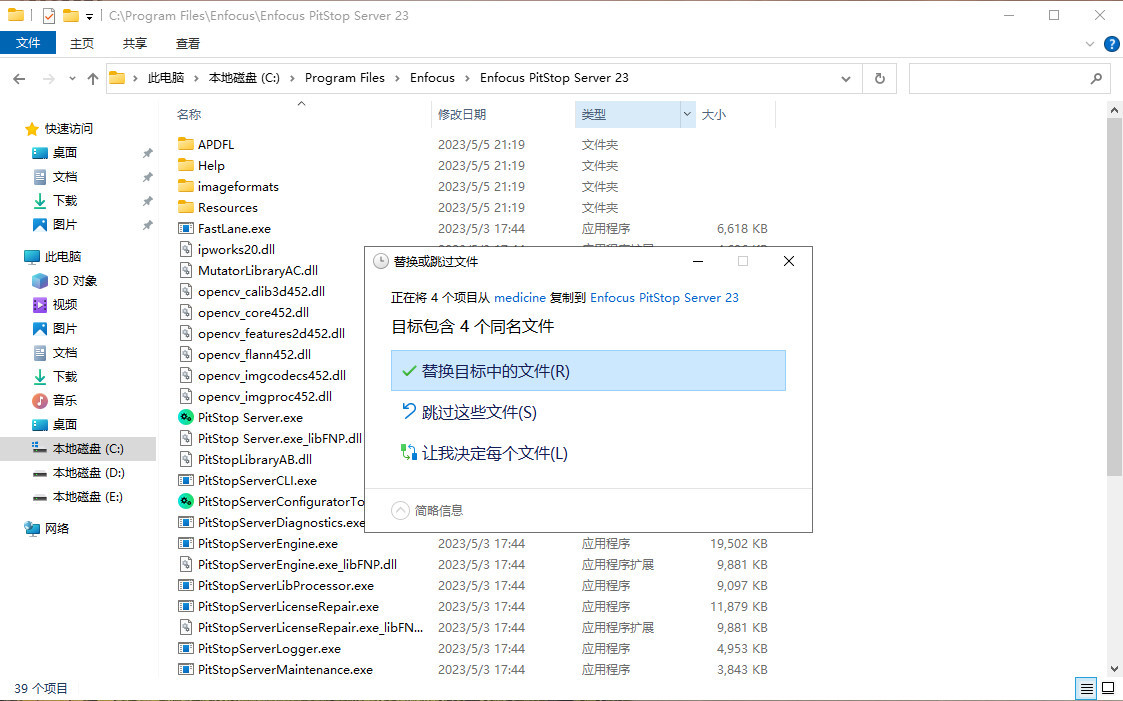This screenshot has width=1123, height=701.
Task: Switch to the 共享 ribbon tab
Action: coord(135,43)
